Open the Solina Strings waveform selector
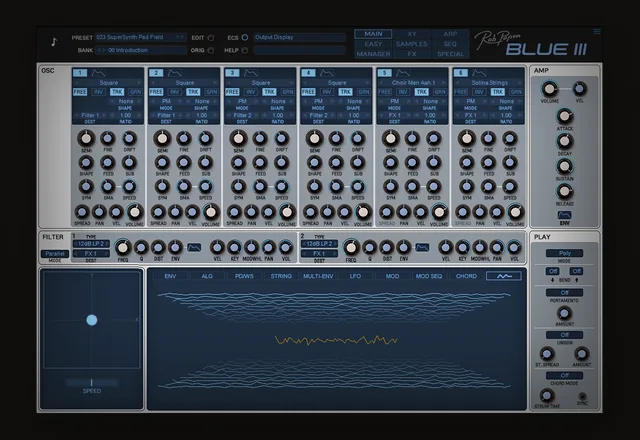640x440 pixels. [489, 82]
